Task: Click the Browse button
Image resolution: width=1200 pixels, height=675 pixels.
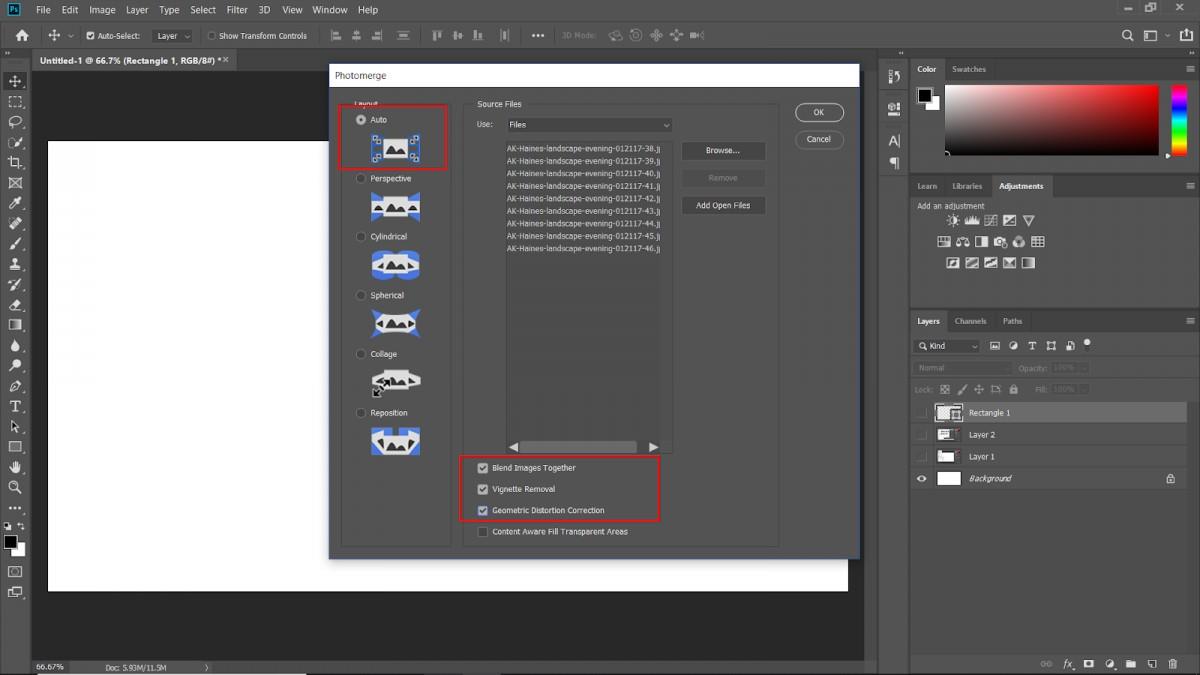Action: click(723, 151)
